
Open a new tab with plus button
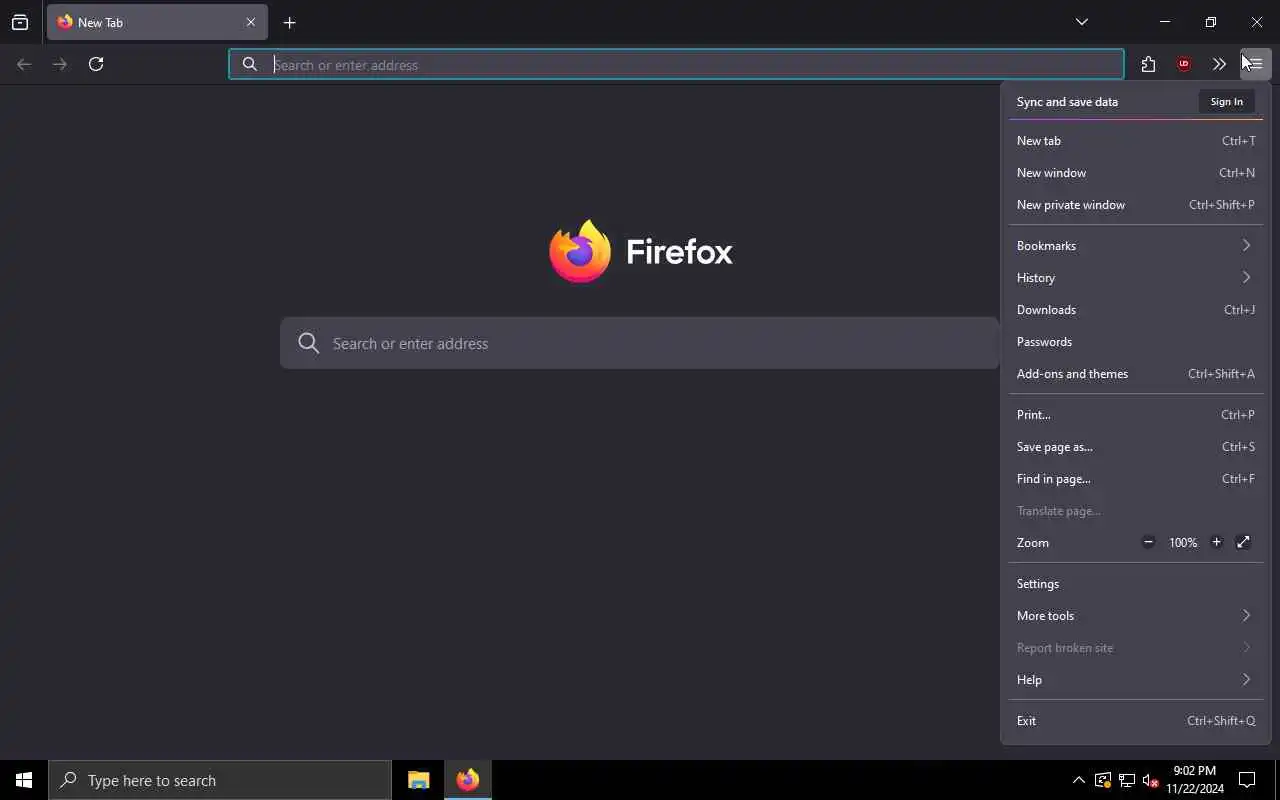point(289,22)
